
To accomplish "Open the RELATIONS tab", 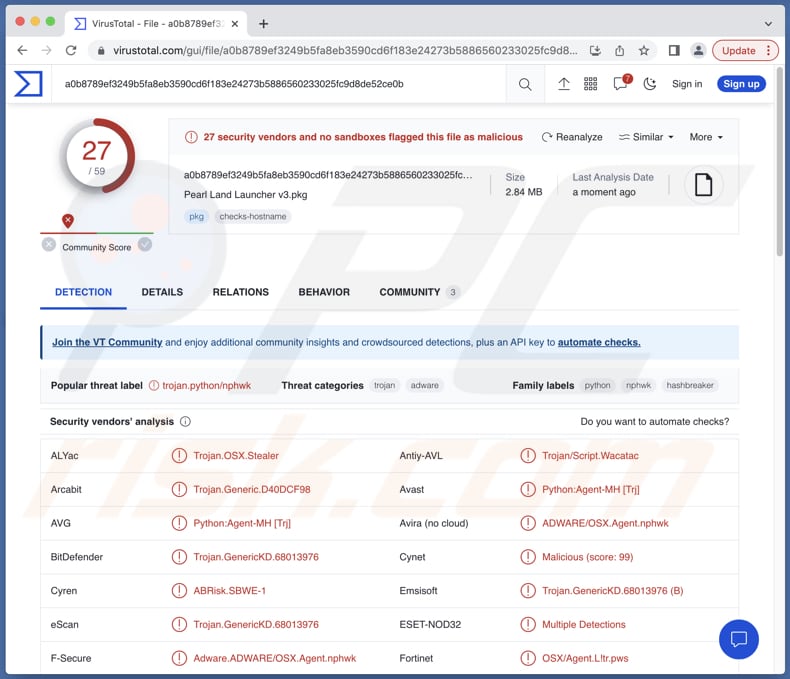I will tap(241, 292).
